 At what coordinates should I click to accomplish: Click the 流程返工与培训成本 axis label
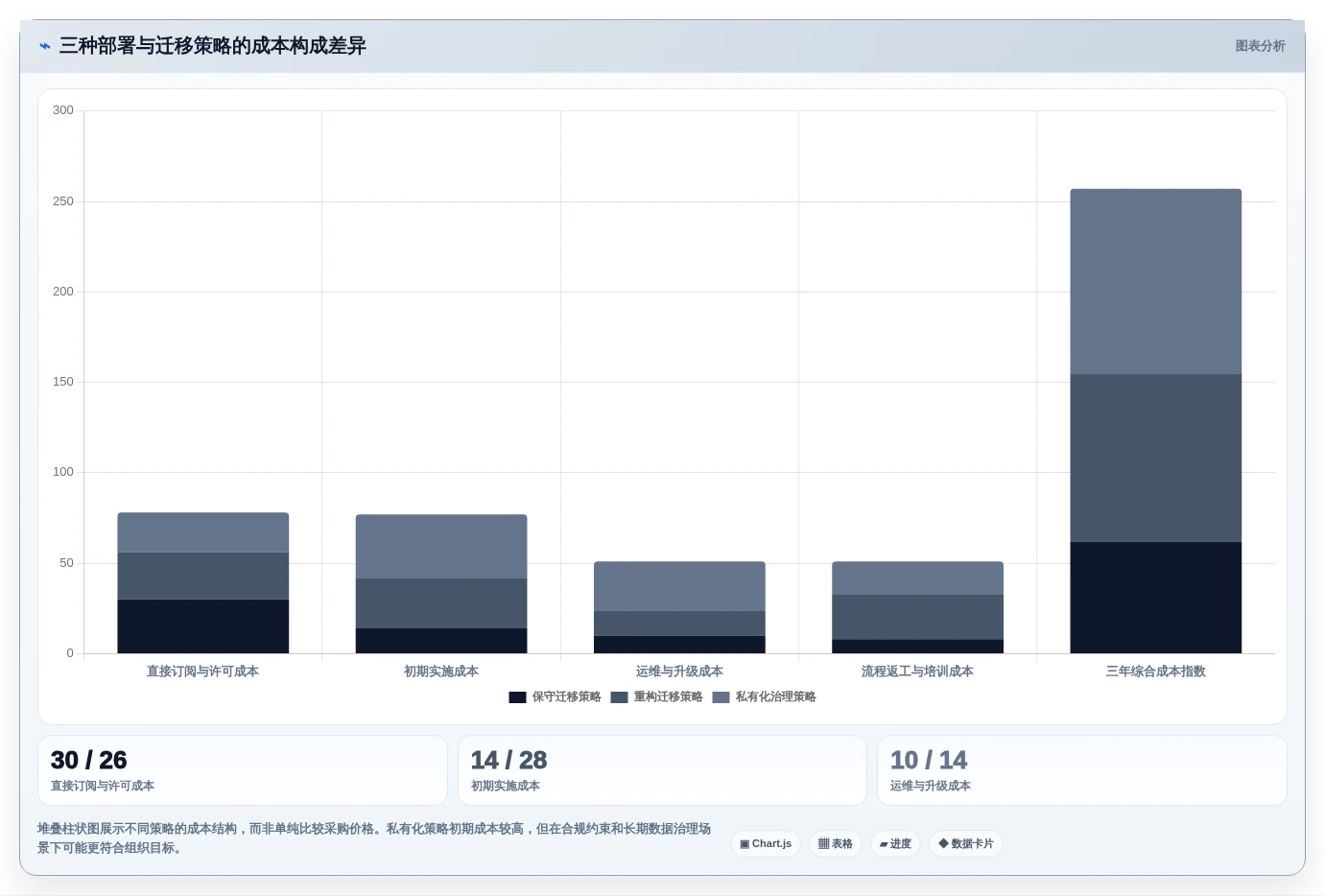coord(917,672)
